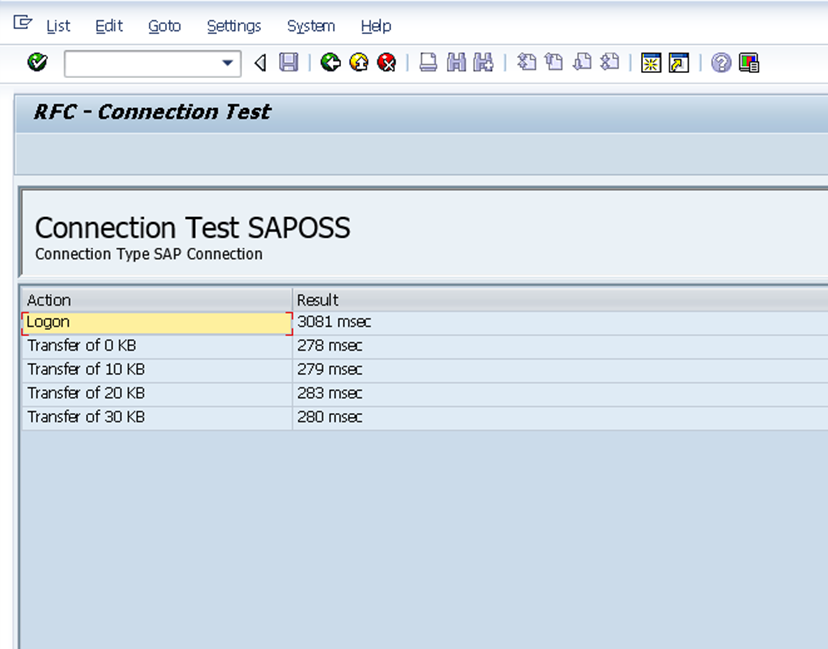The width and height of the screenshot is (828, 649).
Task: Click inside the command input field
Action: click(140, 62)
